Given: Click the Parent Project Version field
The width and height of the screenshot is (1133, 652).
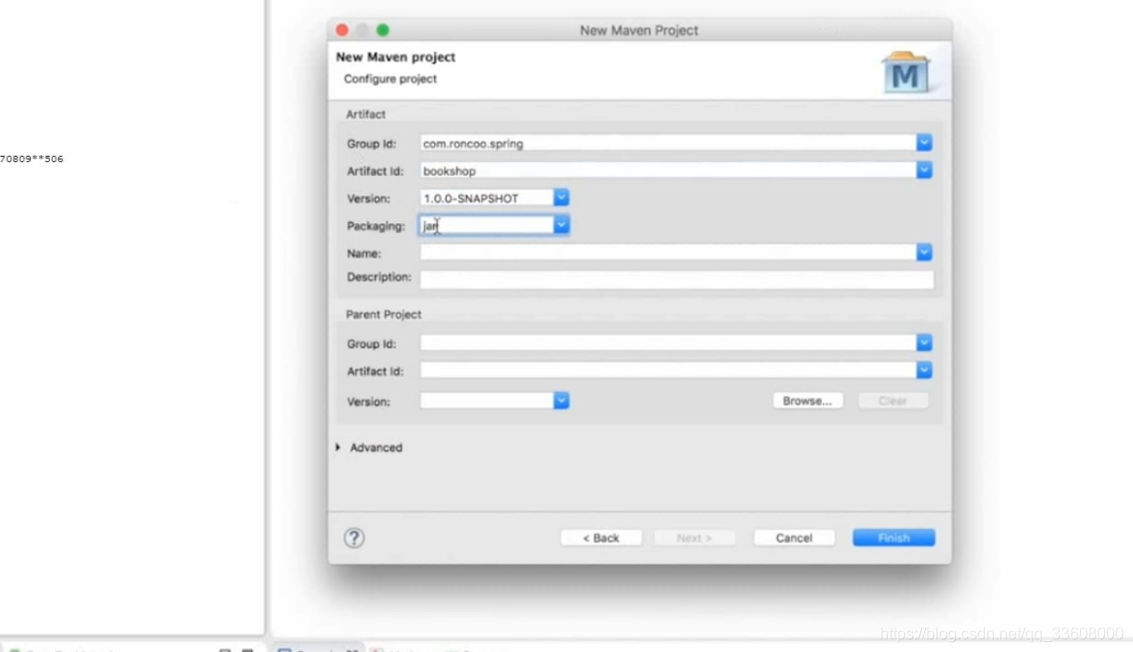Looking at the screenshot, I should click(x=487, y=400).
